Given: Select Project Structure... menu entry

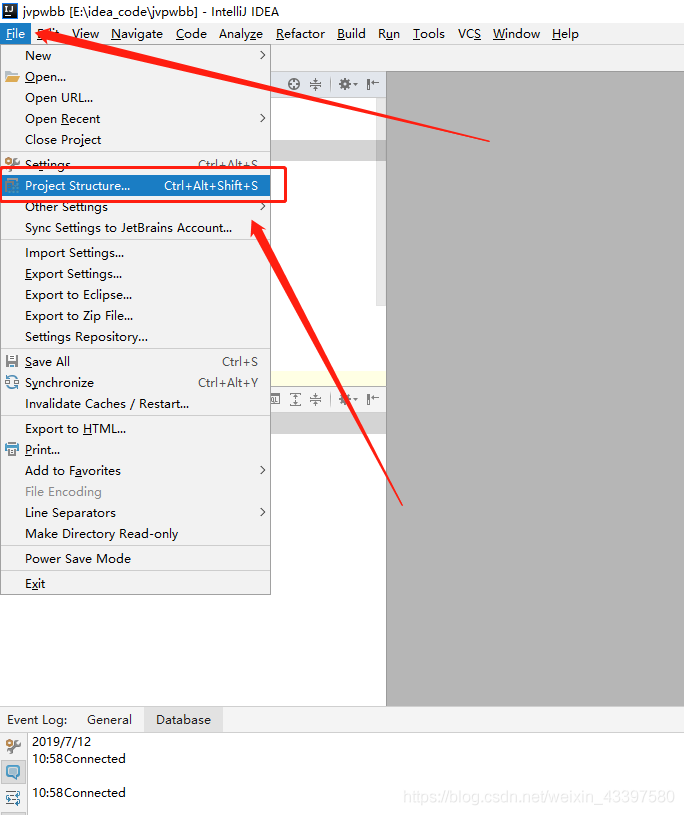Looking at the screenshot, I should click(136, 186).
